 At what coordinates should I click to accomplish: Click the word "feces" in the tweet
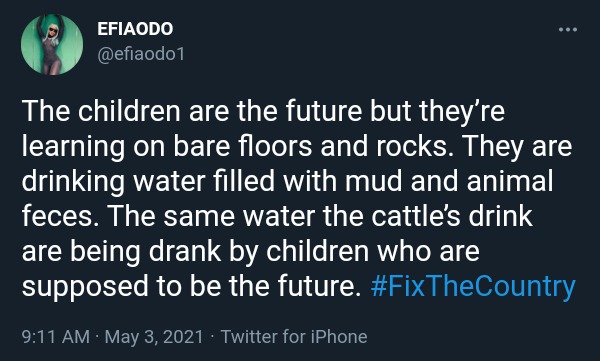[x=57, y=217]
